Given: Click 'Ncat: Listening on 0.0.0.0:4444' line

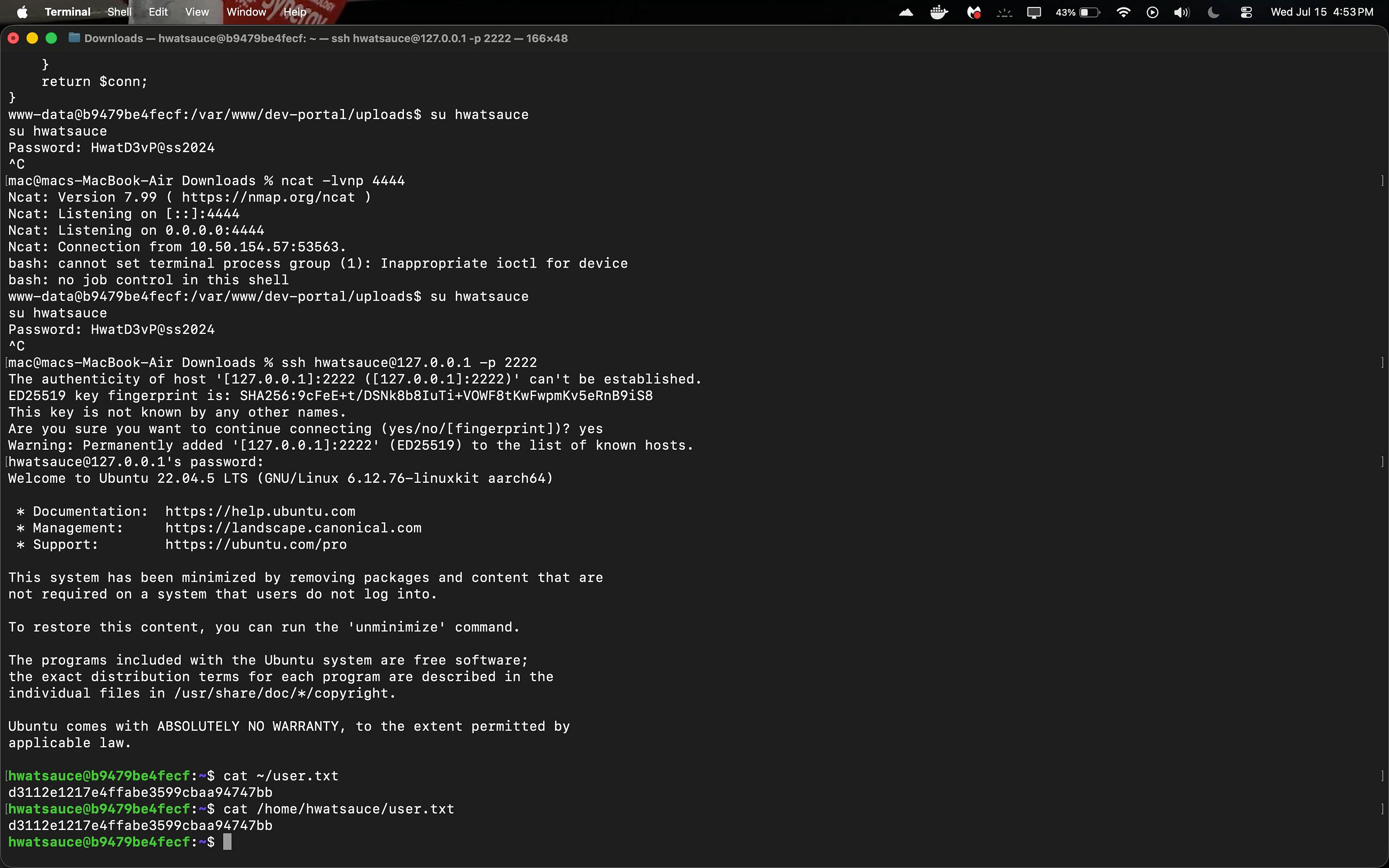Looking at the screenshot, I should pos(136,231).
